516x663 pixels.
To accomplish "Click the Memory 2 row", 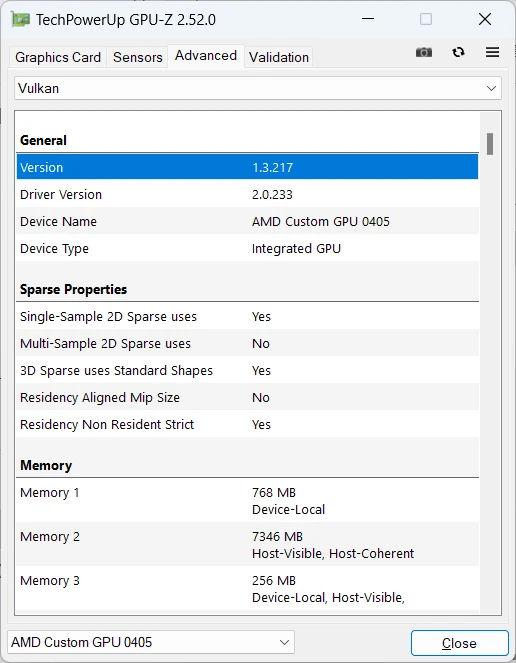I will point(247,545).
